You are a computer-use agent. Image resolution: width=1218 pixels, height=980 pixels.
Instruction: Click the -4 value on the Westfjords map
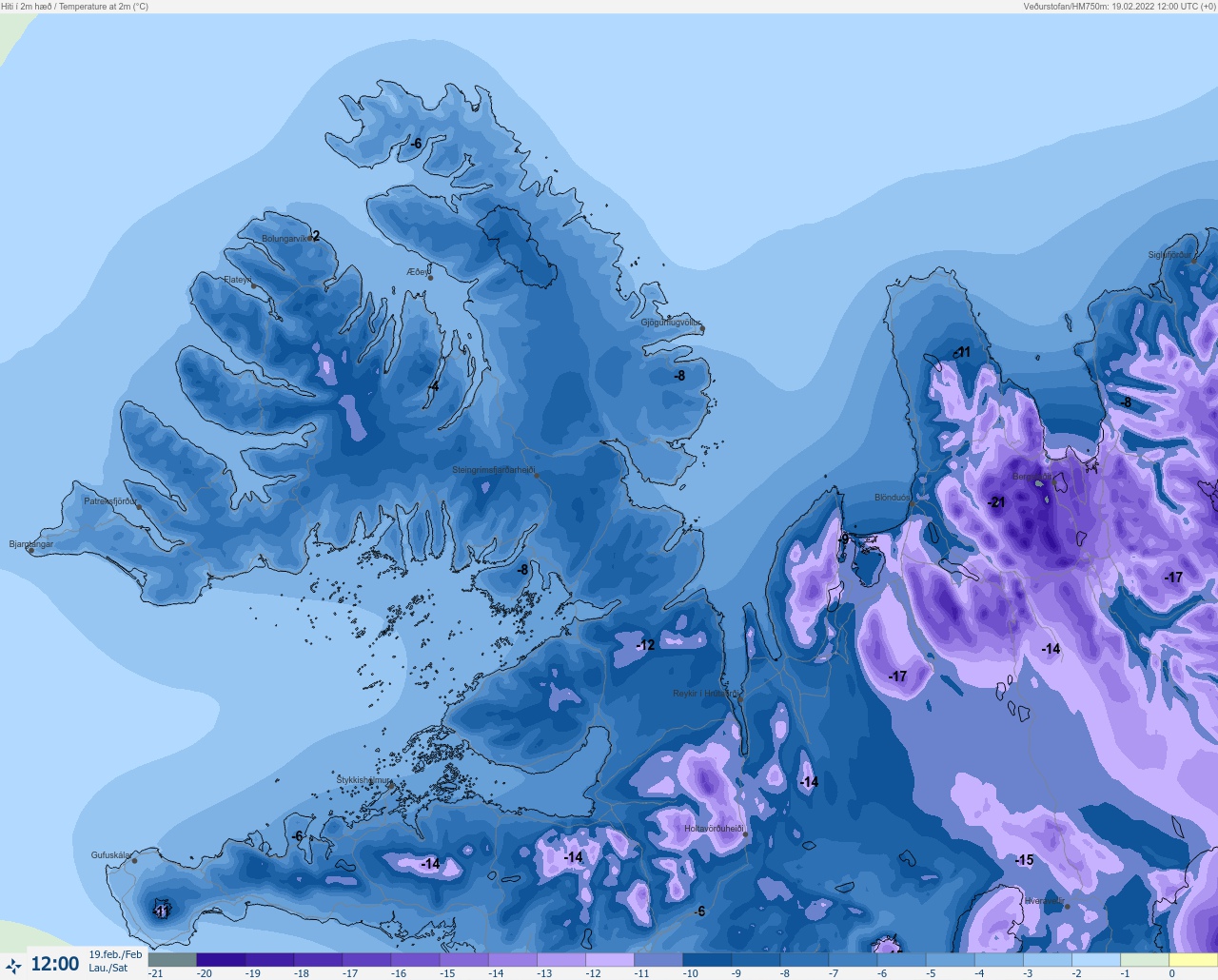point(433,386)
